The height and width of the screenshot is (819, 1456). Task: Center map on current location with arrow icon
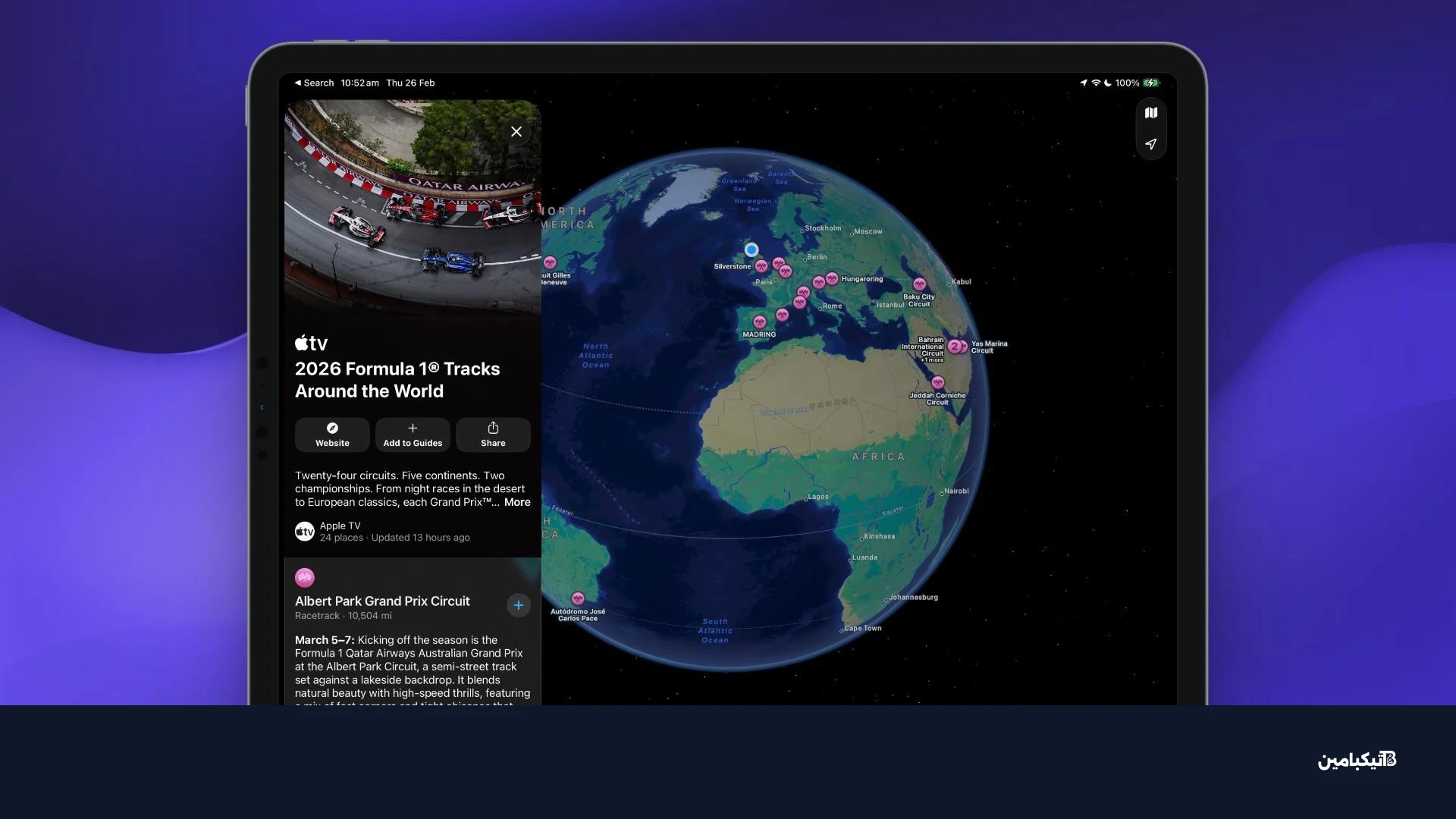click(x=1151, y=145)
